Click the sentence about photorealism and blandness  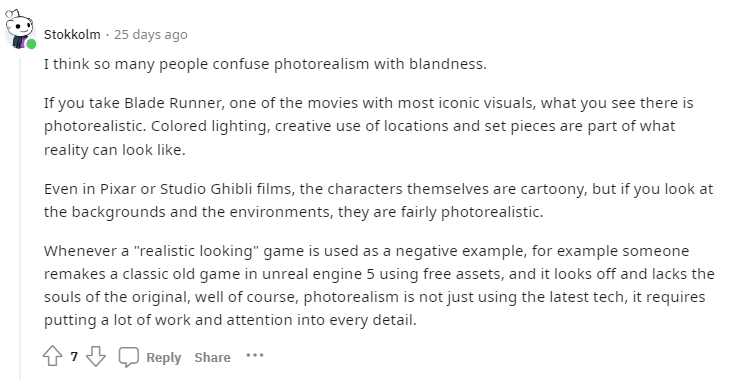pos(265,64)
